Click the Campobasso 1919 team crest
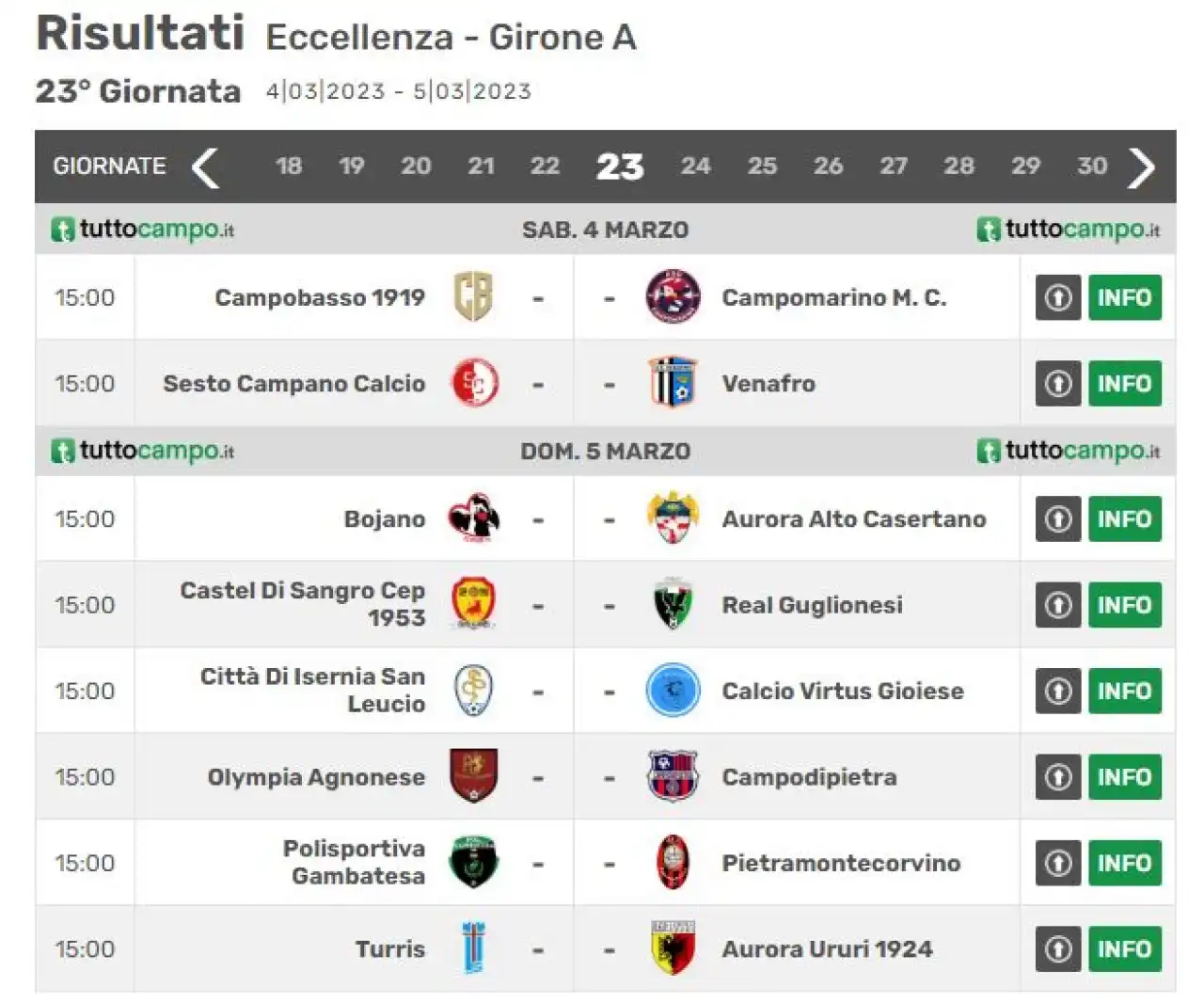The width and height of the screenshot is (1204, 1003). click(x=473, y=296)
